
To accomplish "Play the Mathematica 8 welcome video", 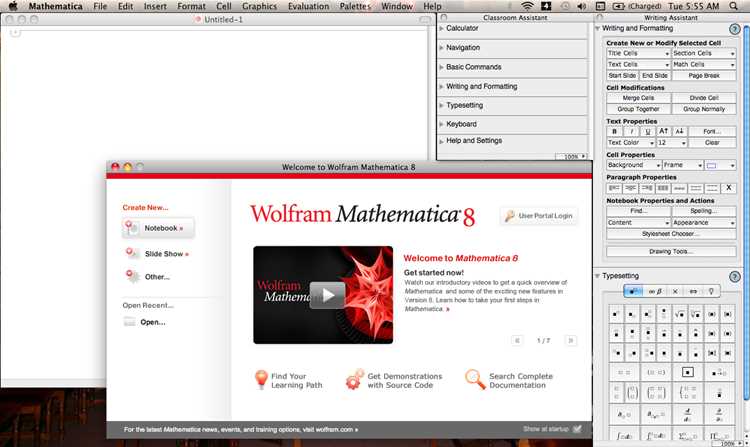I will (x=327, y=294).
